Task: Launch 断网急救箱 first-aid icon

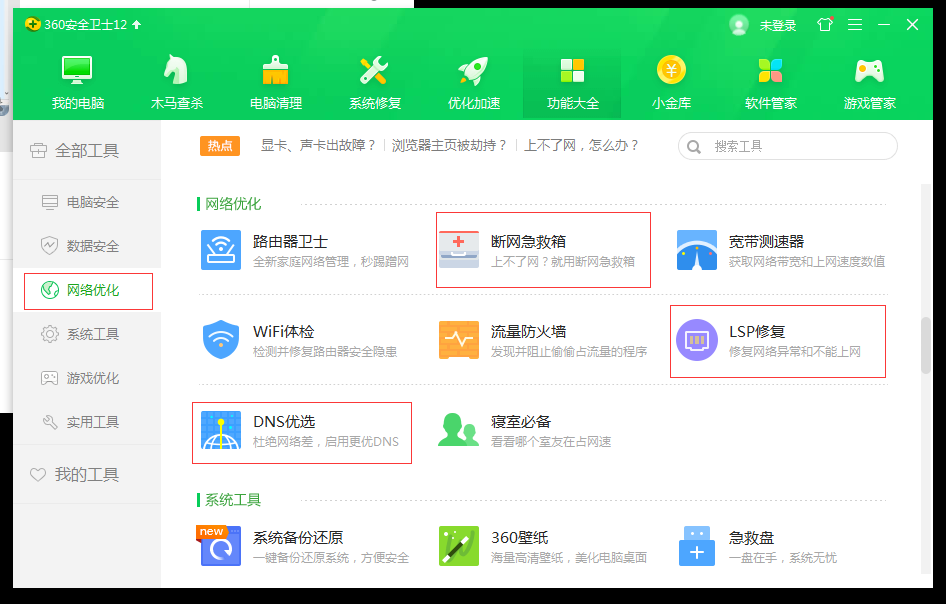Action: [x=459, y=250]
